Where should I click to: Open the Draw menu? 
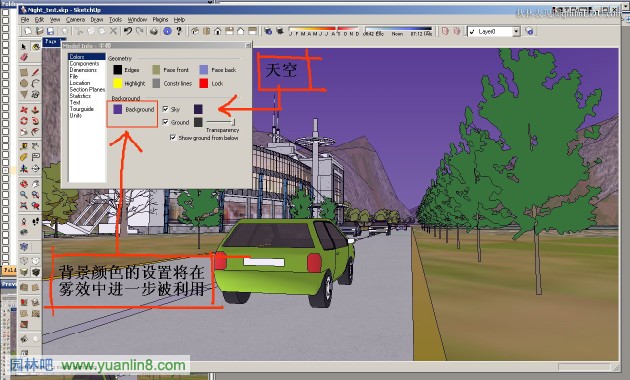coord(97,19)
